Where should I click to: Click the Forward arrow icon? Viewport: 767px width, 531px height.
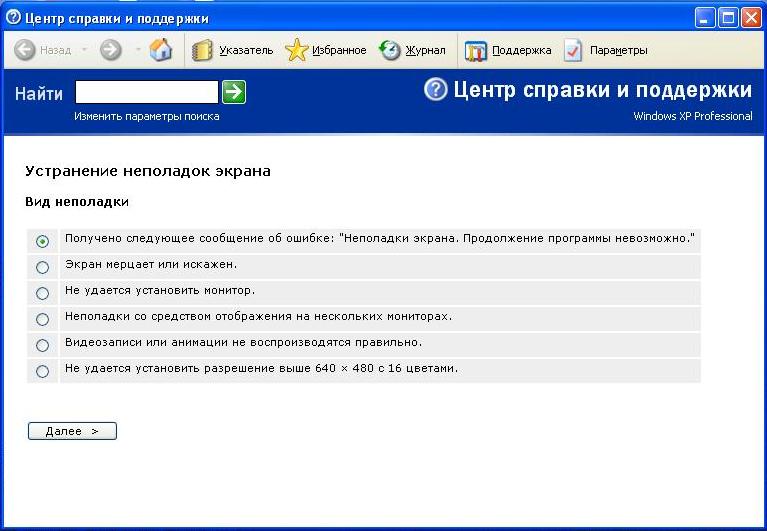111,50
